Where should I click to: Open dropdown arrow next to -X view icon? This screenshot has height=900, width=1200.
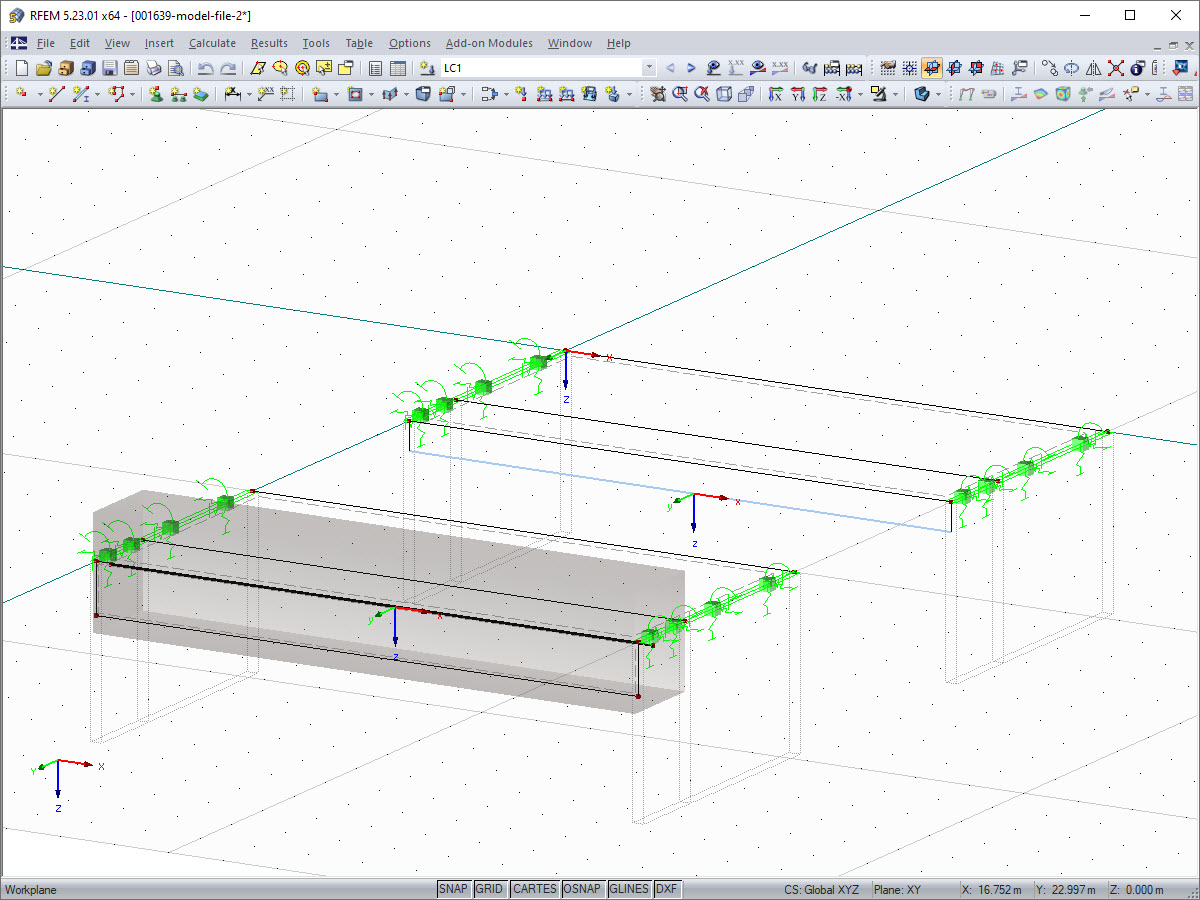[x=860, y=94]
